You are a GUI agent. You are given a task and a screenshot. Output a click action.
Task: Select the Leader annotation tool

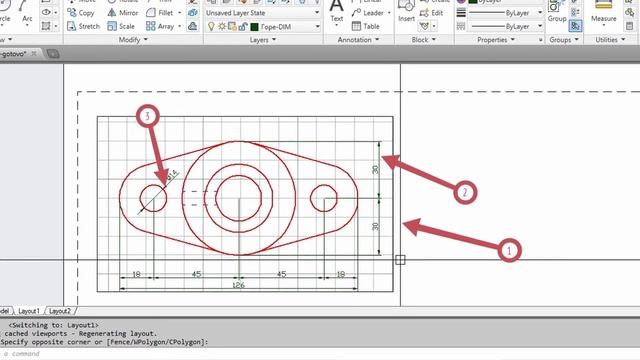tap(367, 13)
